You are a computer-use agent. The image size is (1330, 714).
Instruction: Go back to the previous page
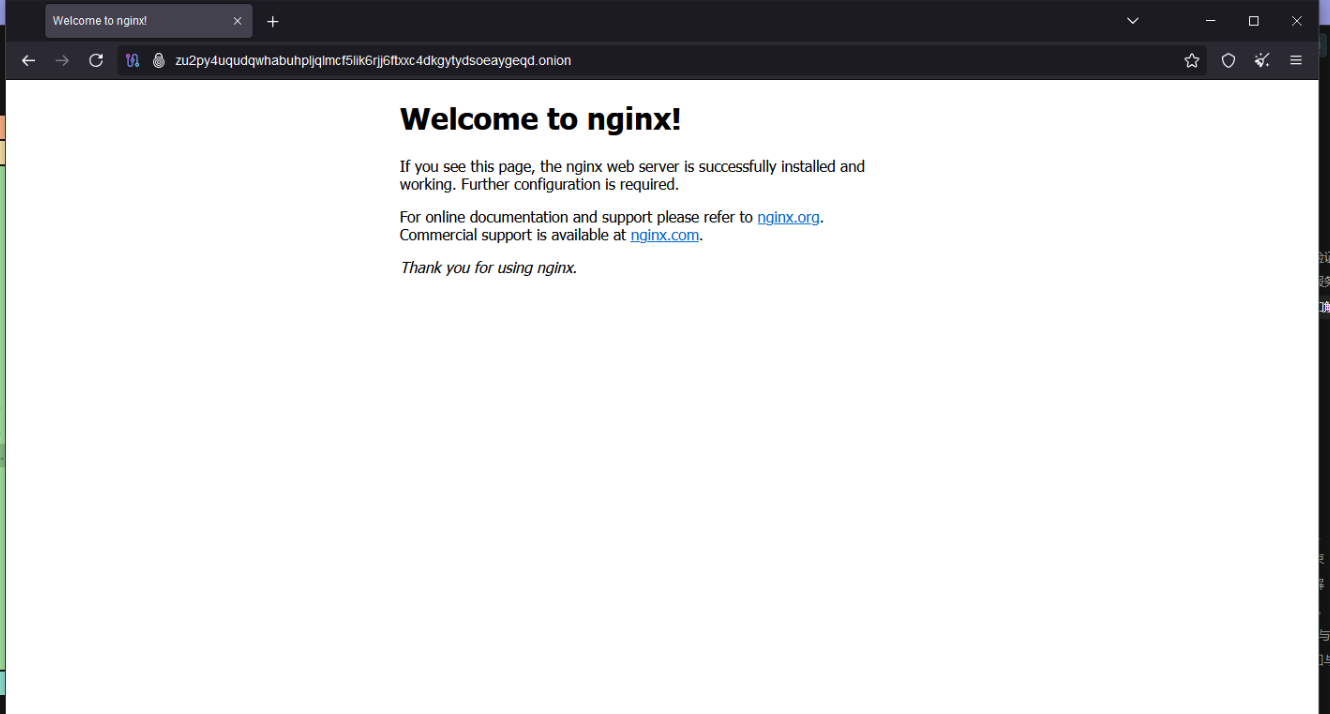coord(28,61)
